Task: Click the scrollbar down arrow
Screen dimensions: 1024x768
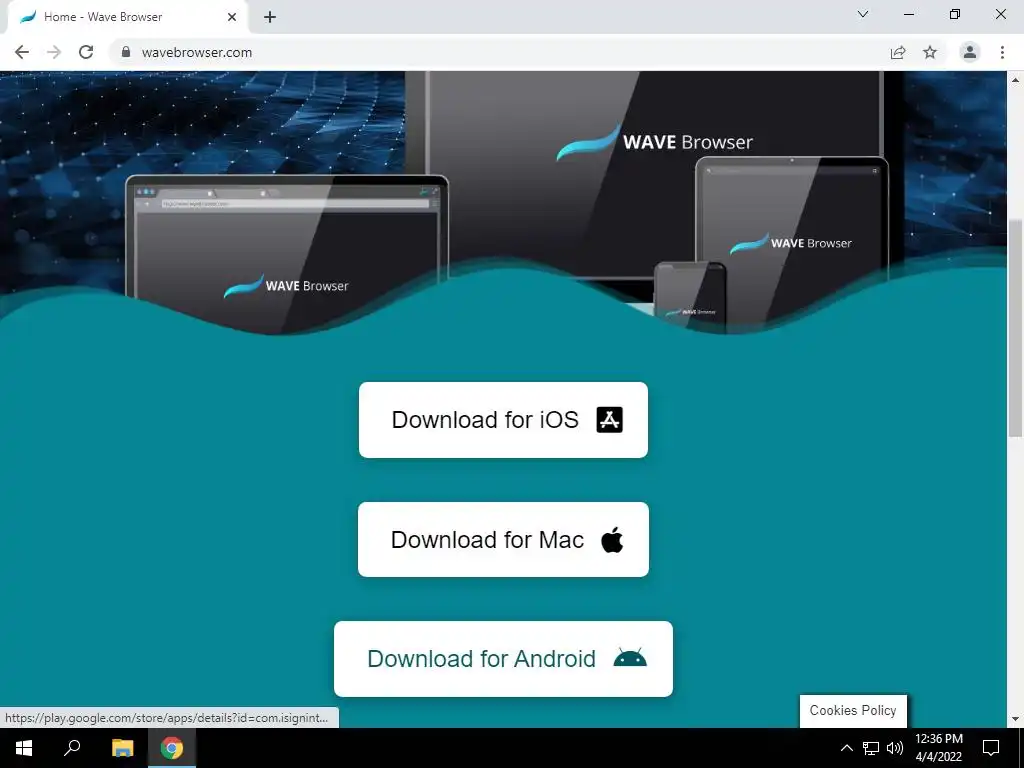Action: click(1015, 719)
